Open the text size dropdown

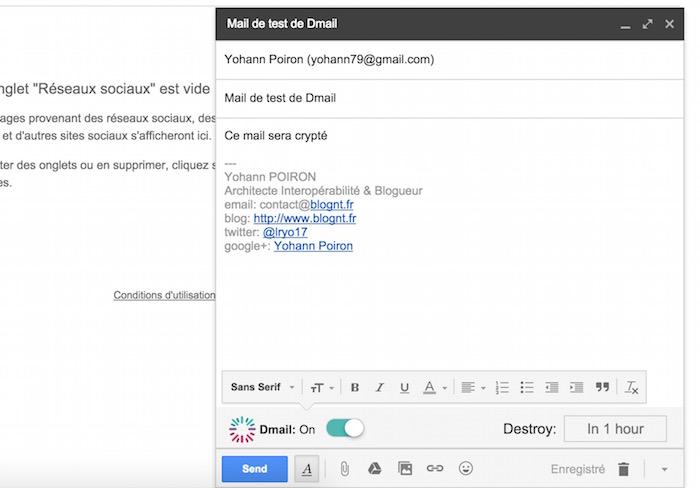coord(322,388)
